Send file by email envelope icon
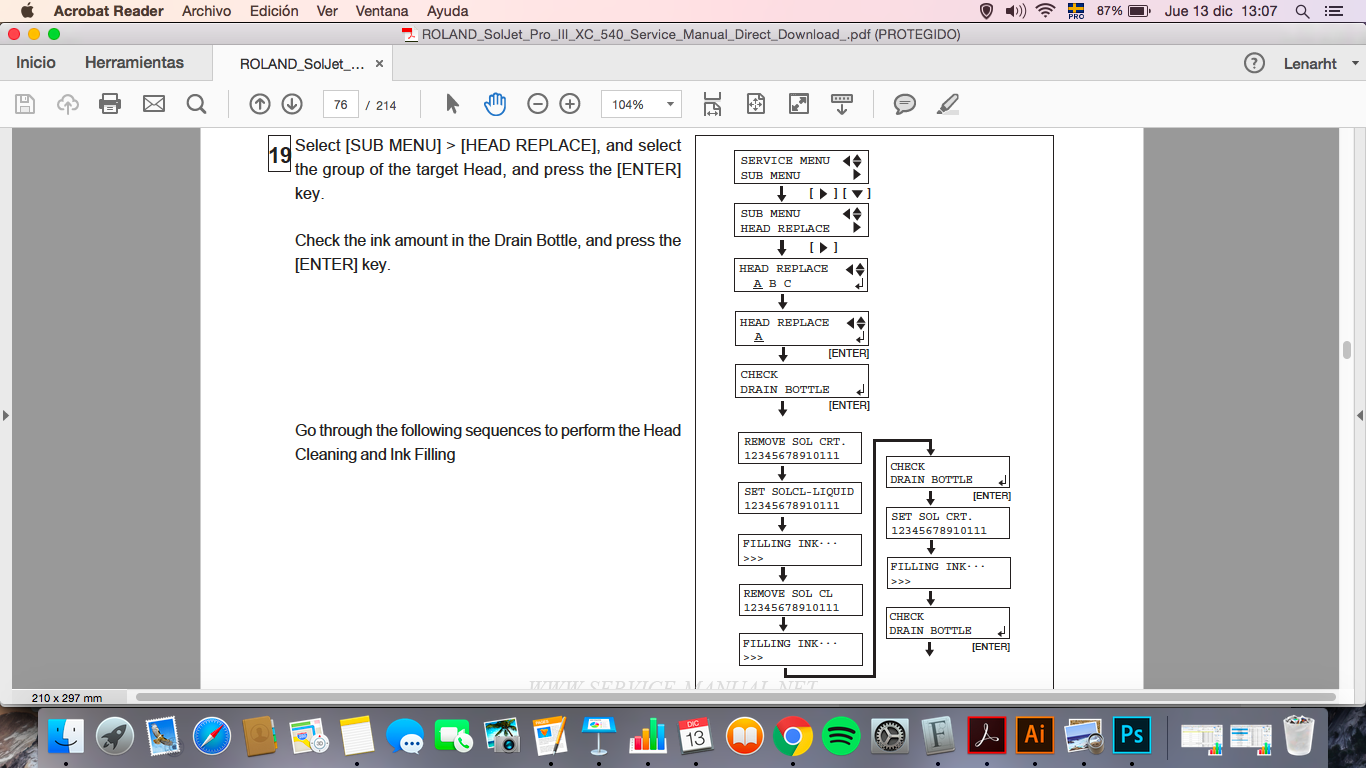Viewport: 1366px width, 768px height. click(153, 104)
